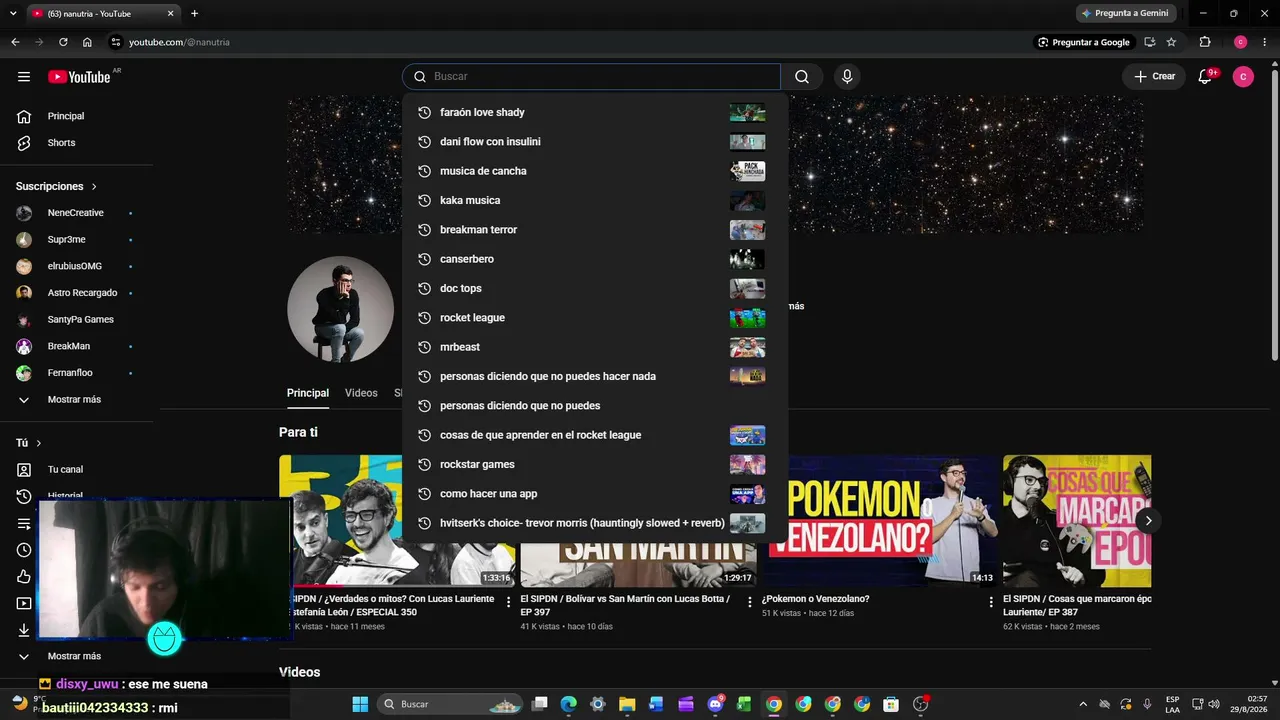Select the 'dani flow con insulini' suggestion
Screen dimensions: 1280x720
pos(595,142)
